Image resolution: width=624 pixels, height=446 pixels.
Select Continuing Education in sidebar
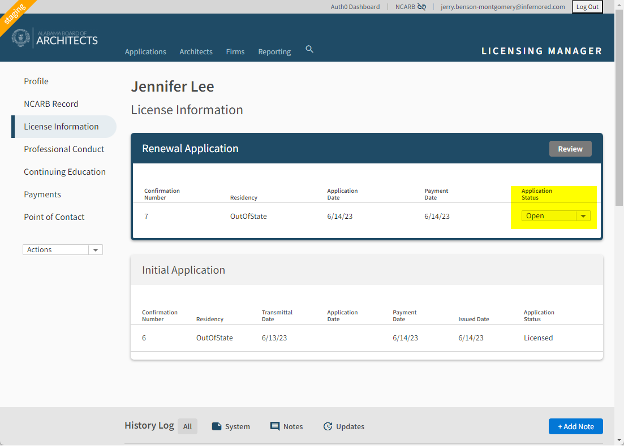click(64, 172)
